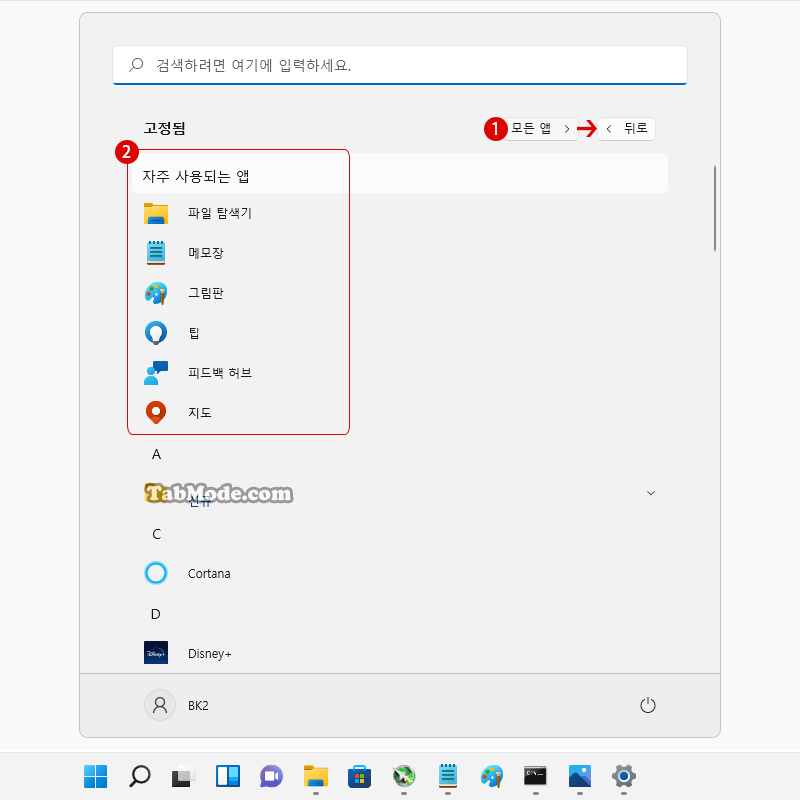
Task: Open 파일 탐색기 text entry
Action: click(x=220, y=213)
